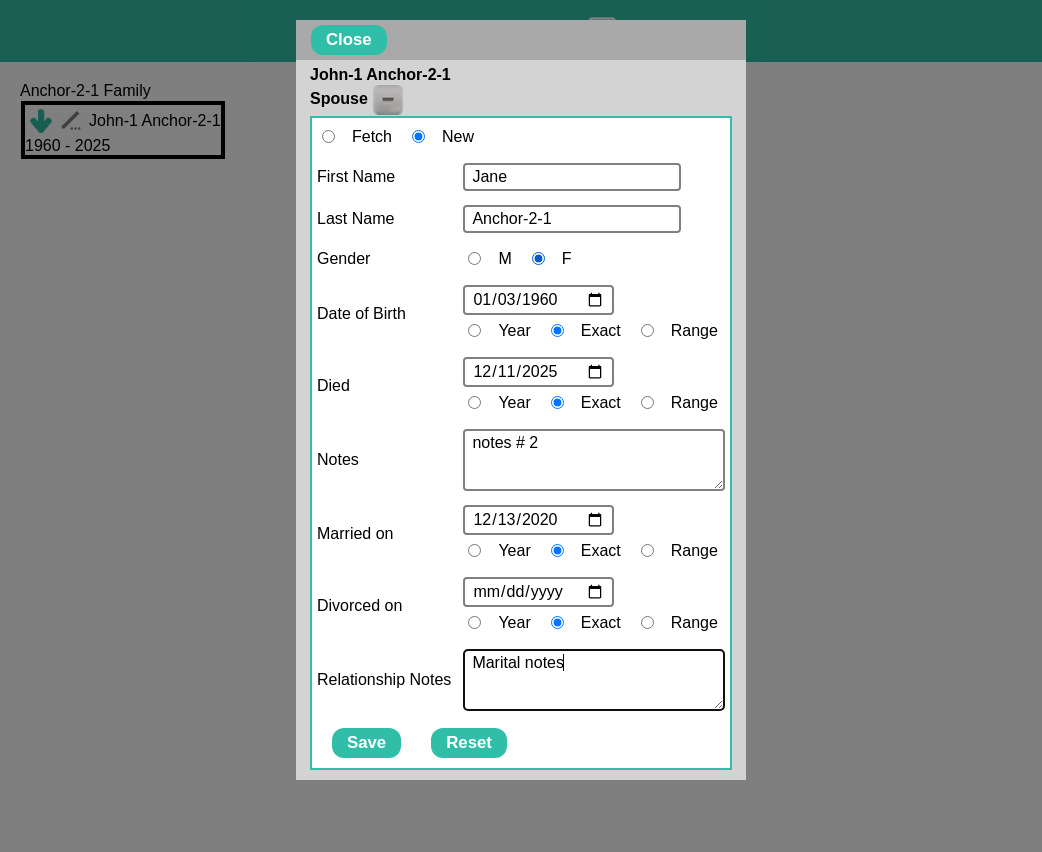
Task: Select the Fetch radio option
Action: pos(328,137)
